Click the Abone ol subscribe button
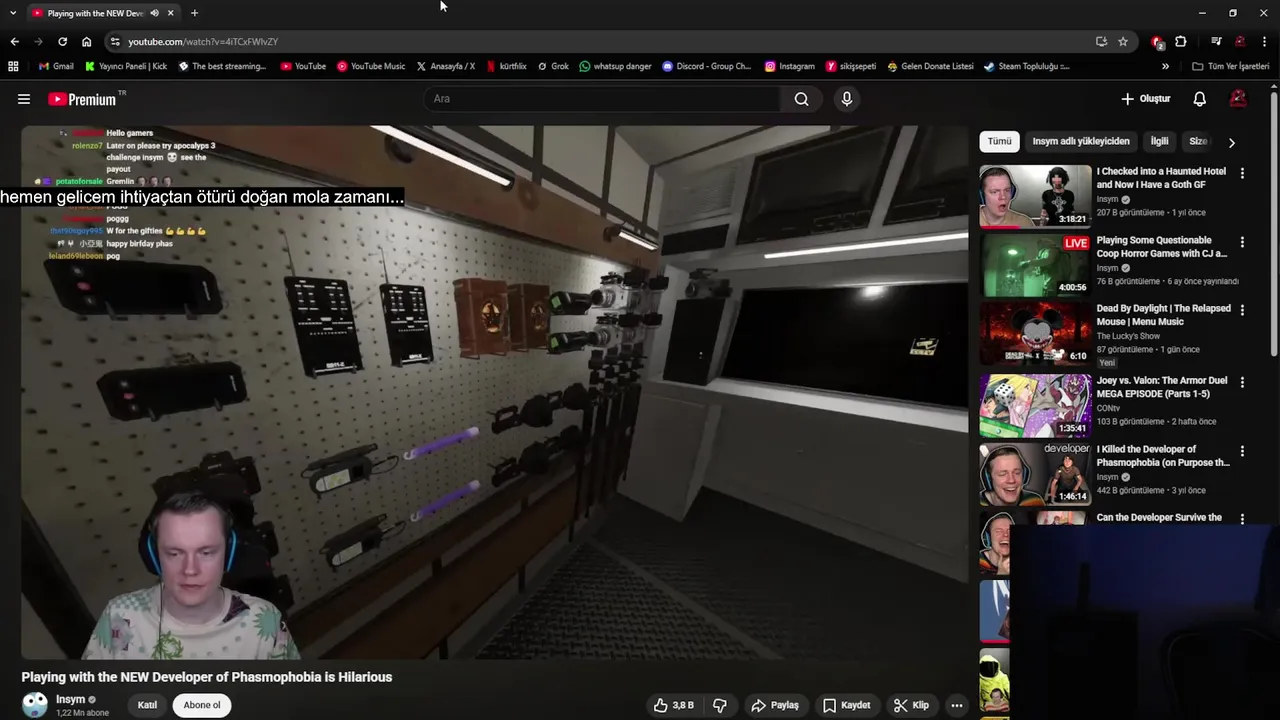The width and height of the screenshot is (1280, 720). pos(201,705)
